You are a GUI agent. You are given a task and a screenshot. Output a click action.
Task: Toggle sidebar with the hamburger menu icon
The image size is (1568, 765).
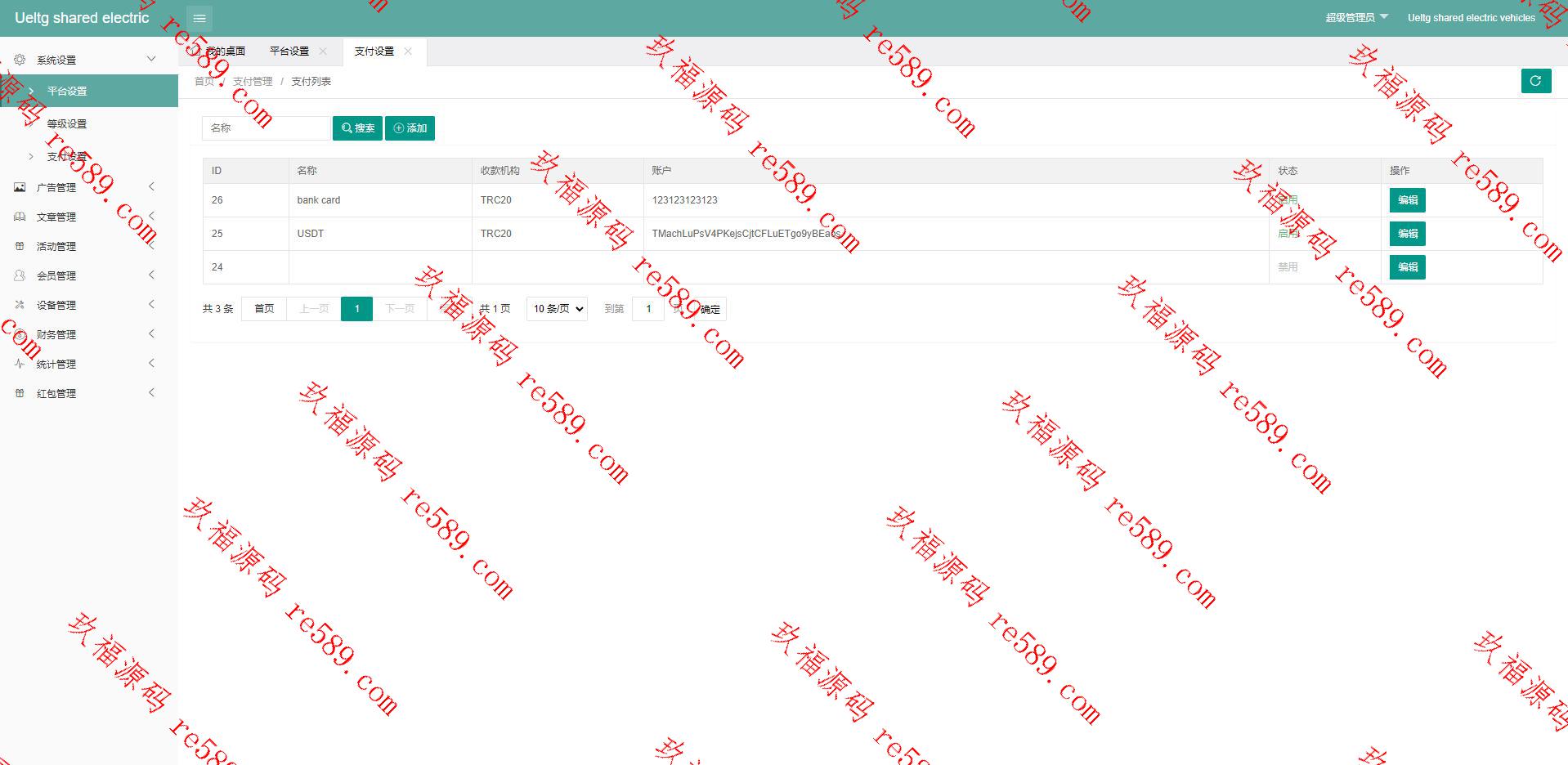(x=199, y=18)
